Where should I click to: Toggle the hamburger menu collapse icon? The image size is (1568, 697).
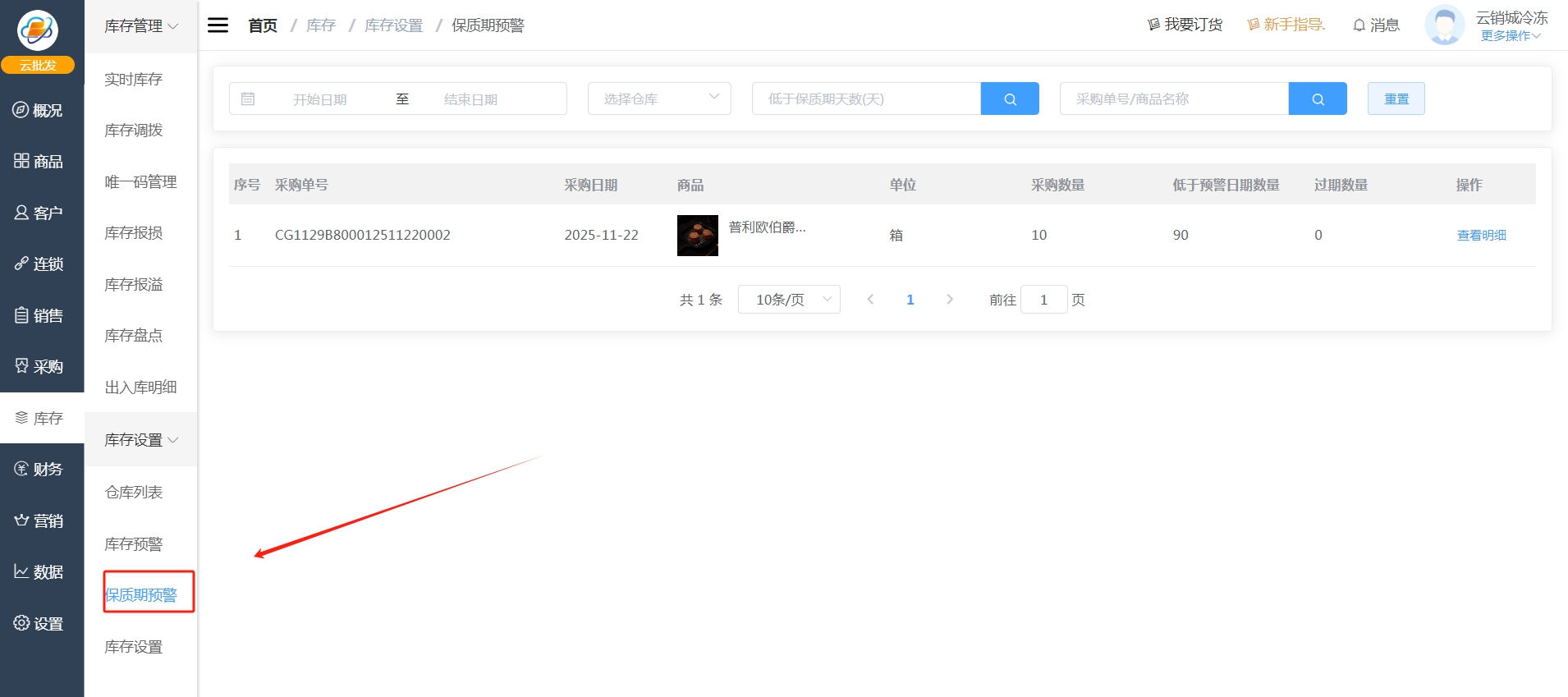pos(218,25)
